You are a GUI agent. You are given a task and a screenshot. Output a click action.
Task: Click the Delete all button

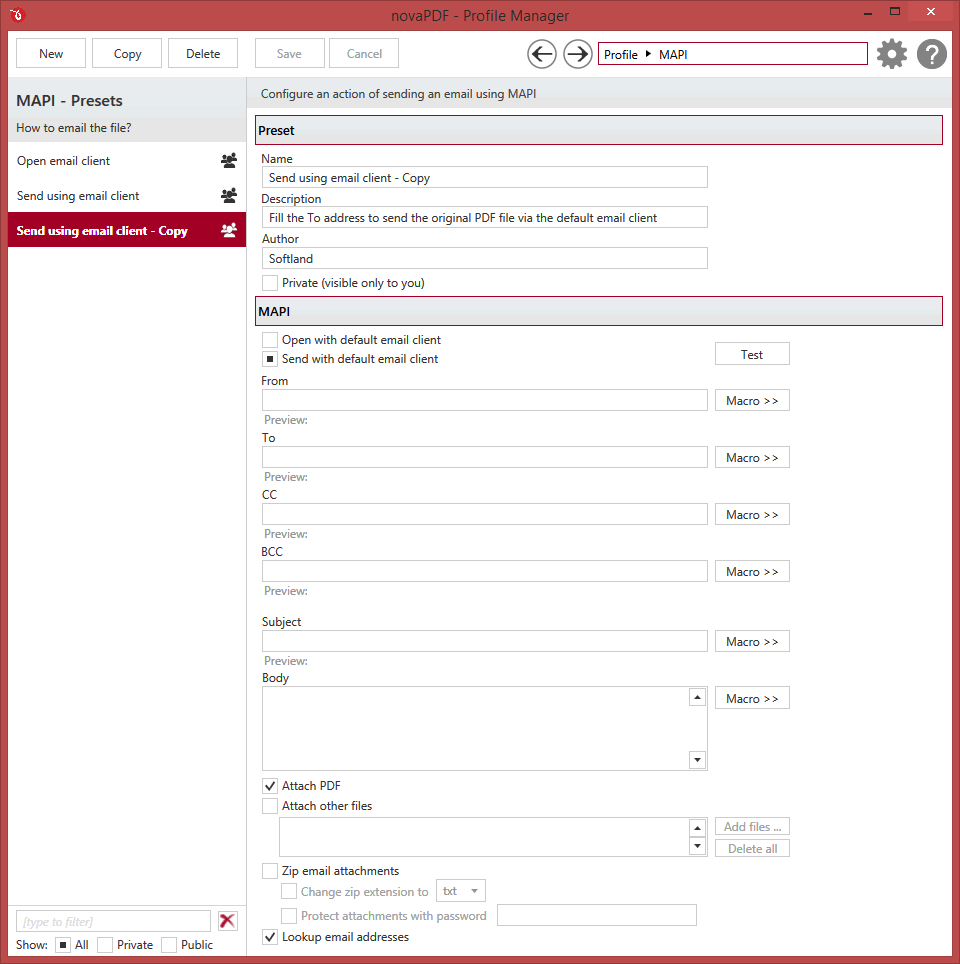tap(752, 848)
